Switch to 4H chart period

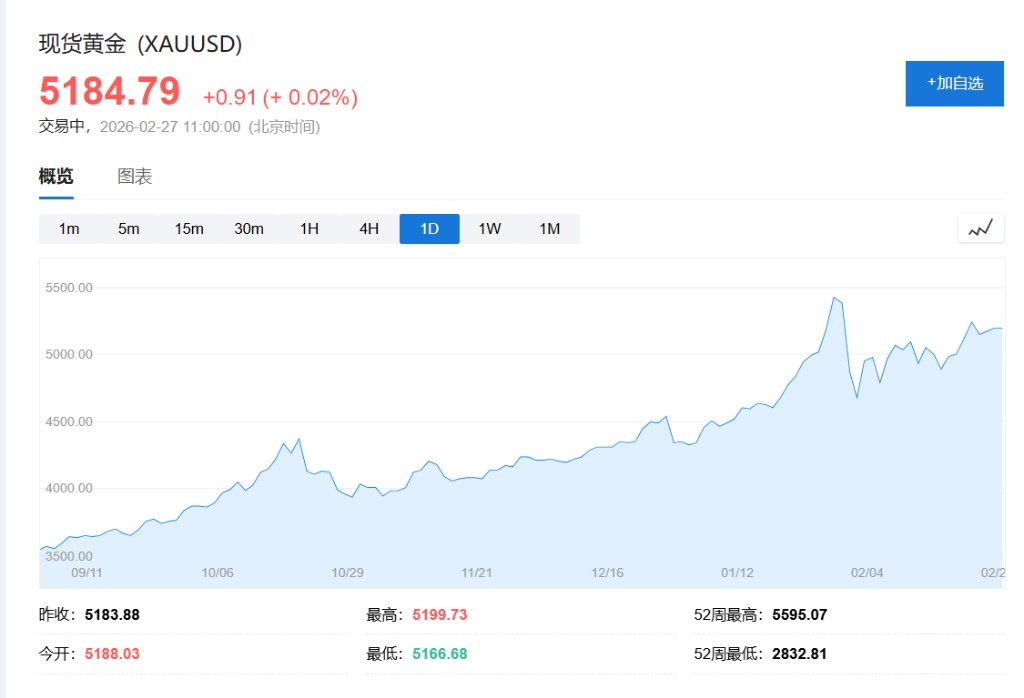click(369, 229)
